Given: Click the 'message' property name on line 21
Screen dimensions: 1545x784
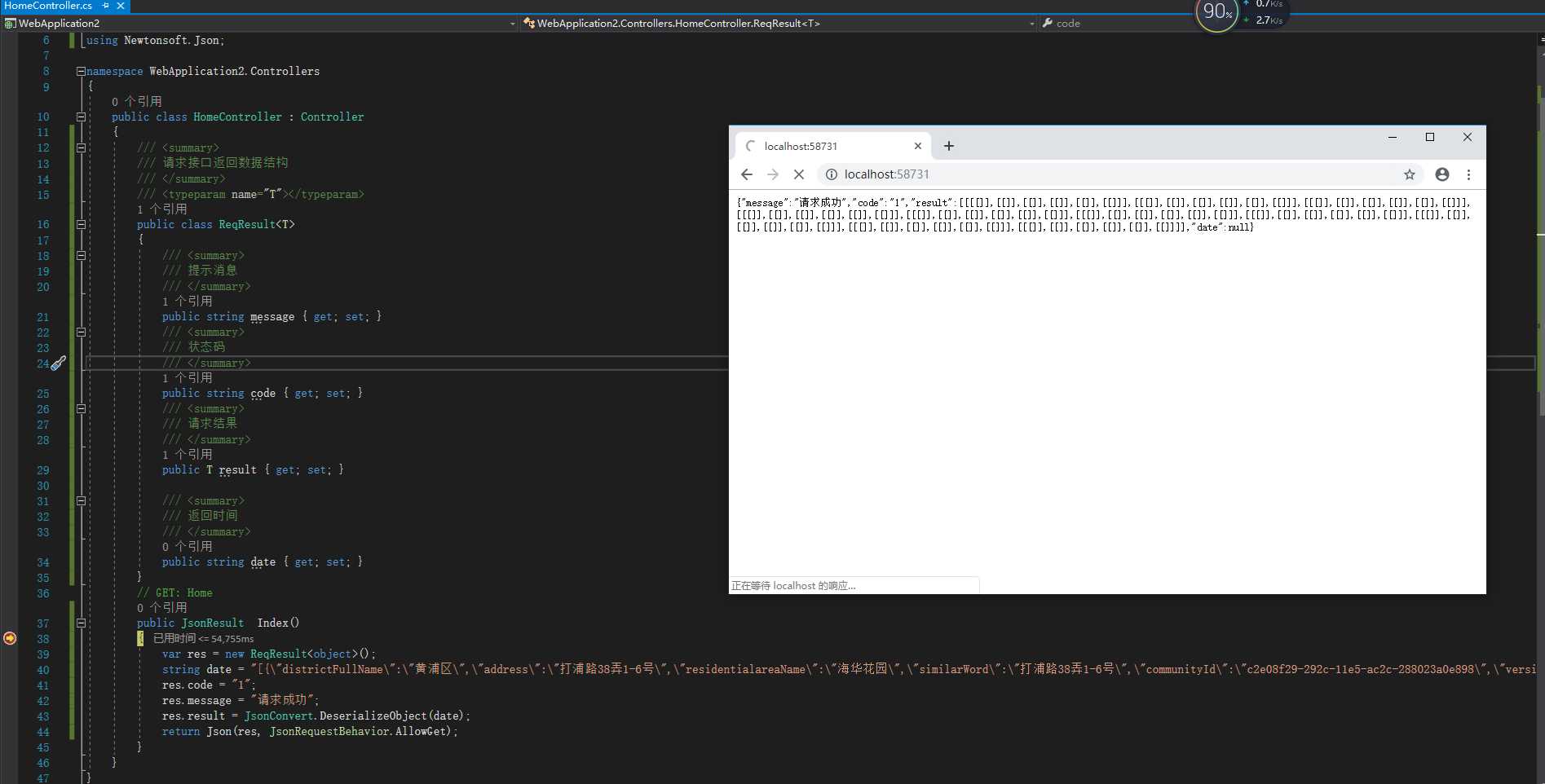Looking at the screenshot, I should click(x=272, y=317).
